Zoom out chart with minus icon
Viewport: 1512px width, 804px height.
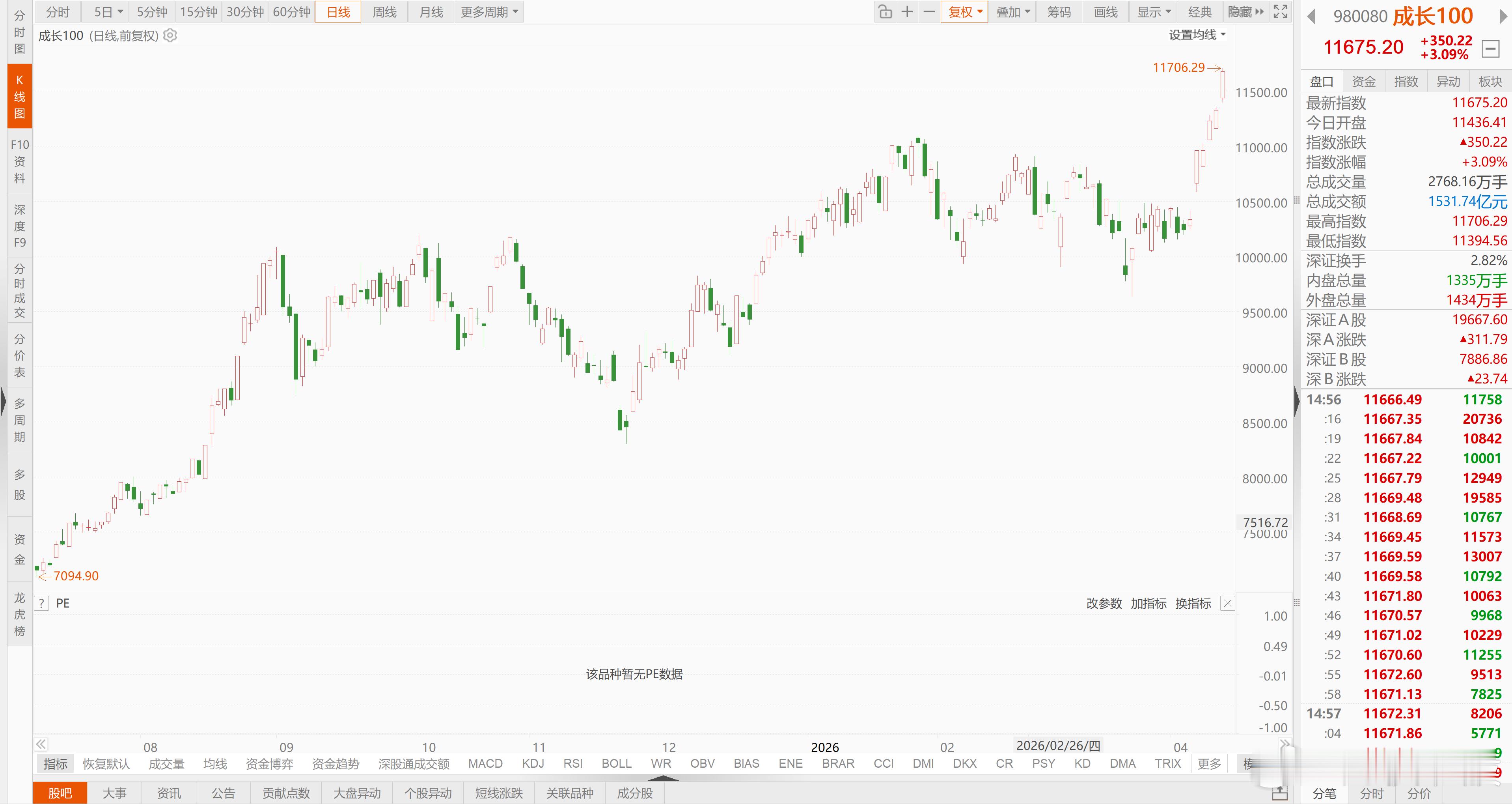(929, 12)
